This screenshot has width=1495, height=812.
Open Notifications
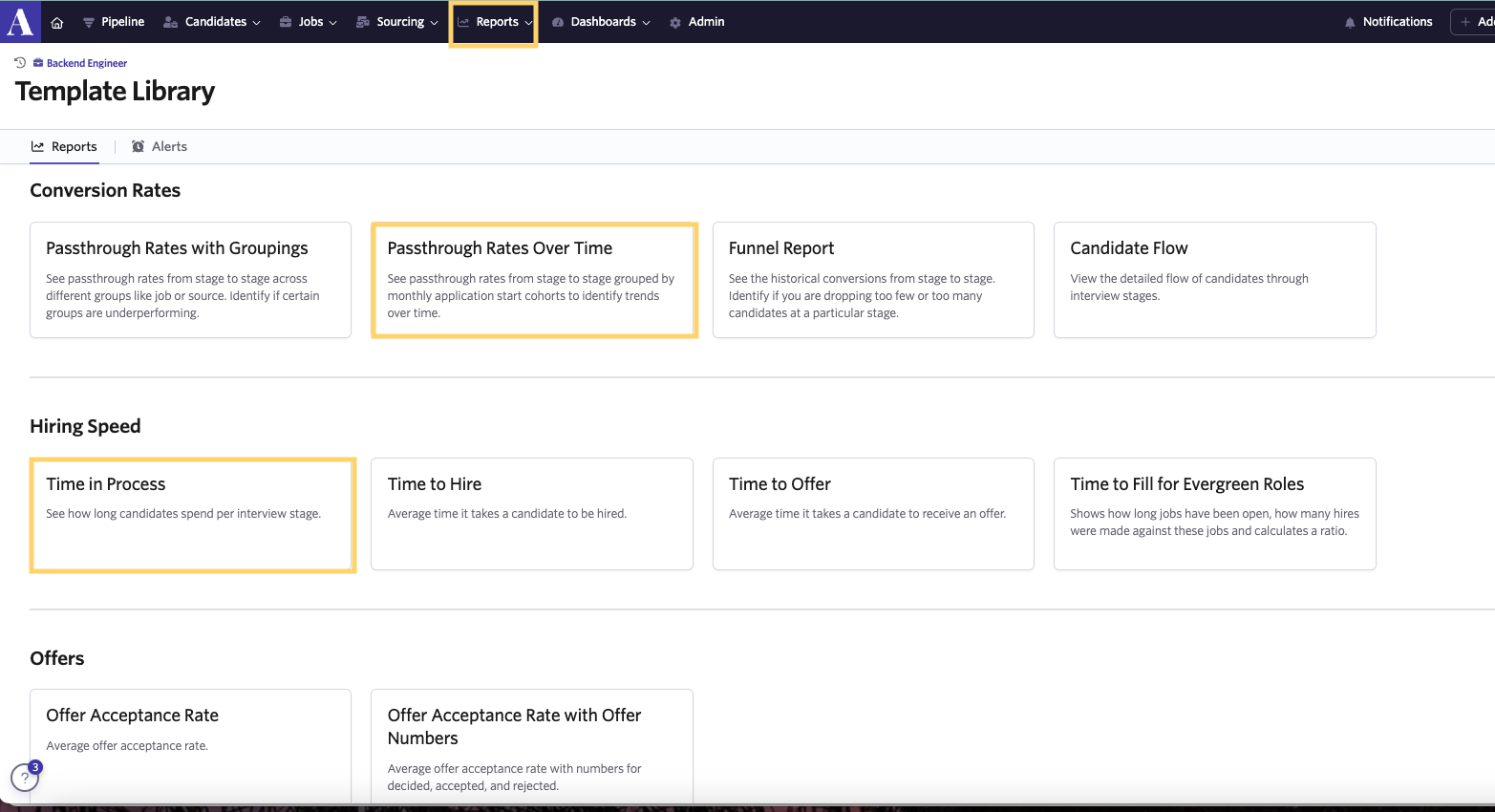[x=1388, y=22]
